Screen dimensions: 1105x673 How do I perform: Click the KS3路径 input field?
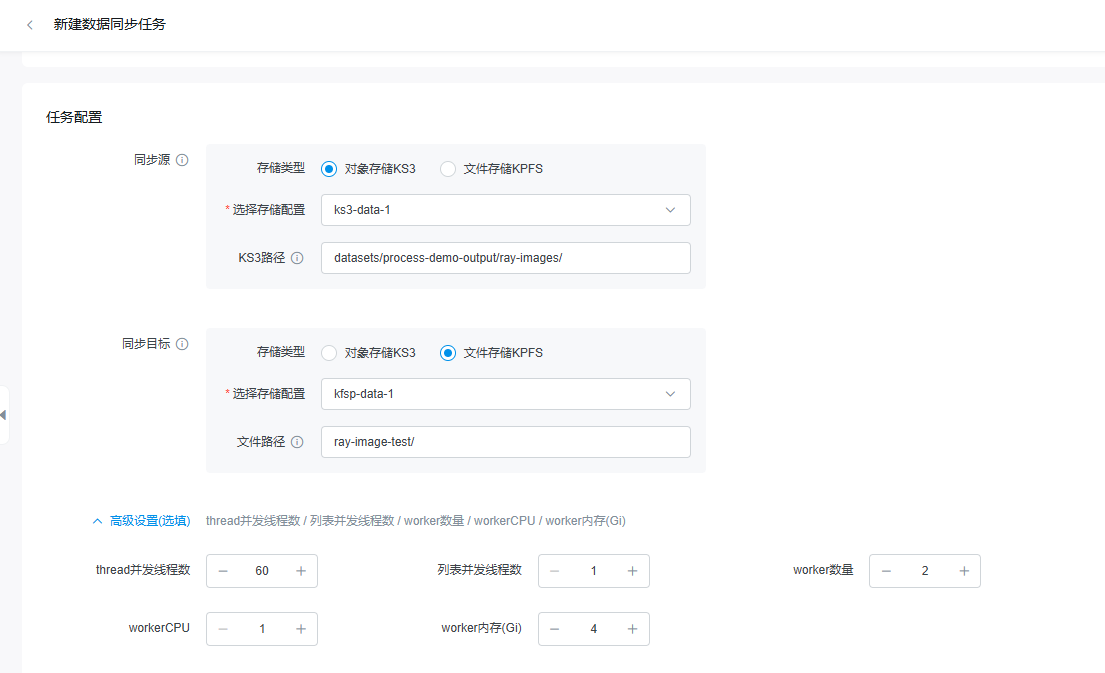tap(505, 258)
